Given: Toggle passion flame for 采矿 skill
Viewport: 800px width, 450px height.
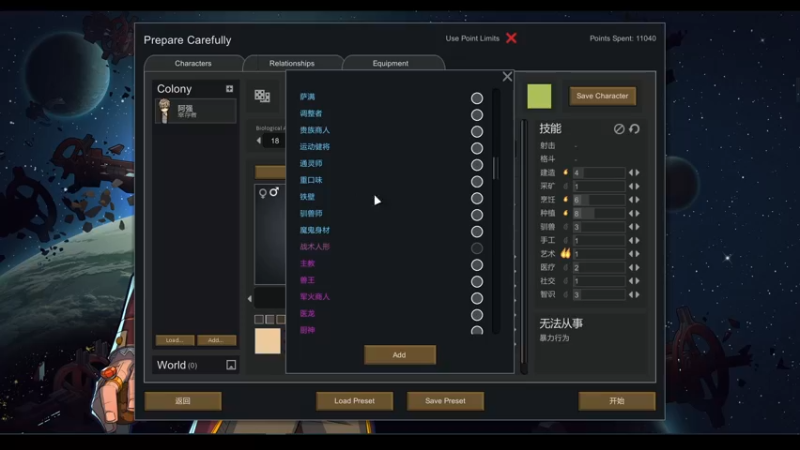Looking at the screenshot, I should click(x=565, y=186).
